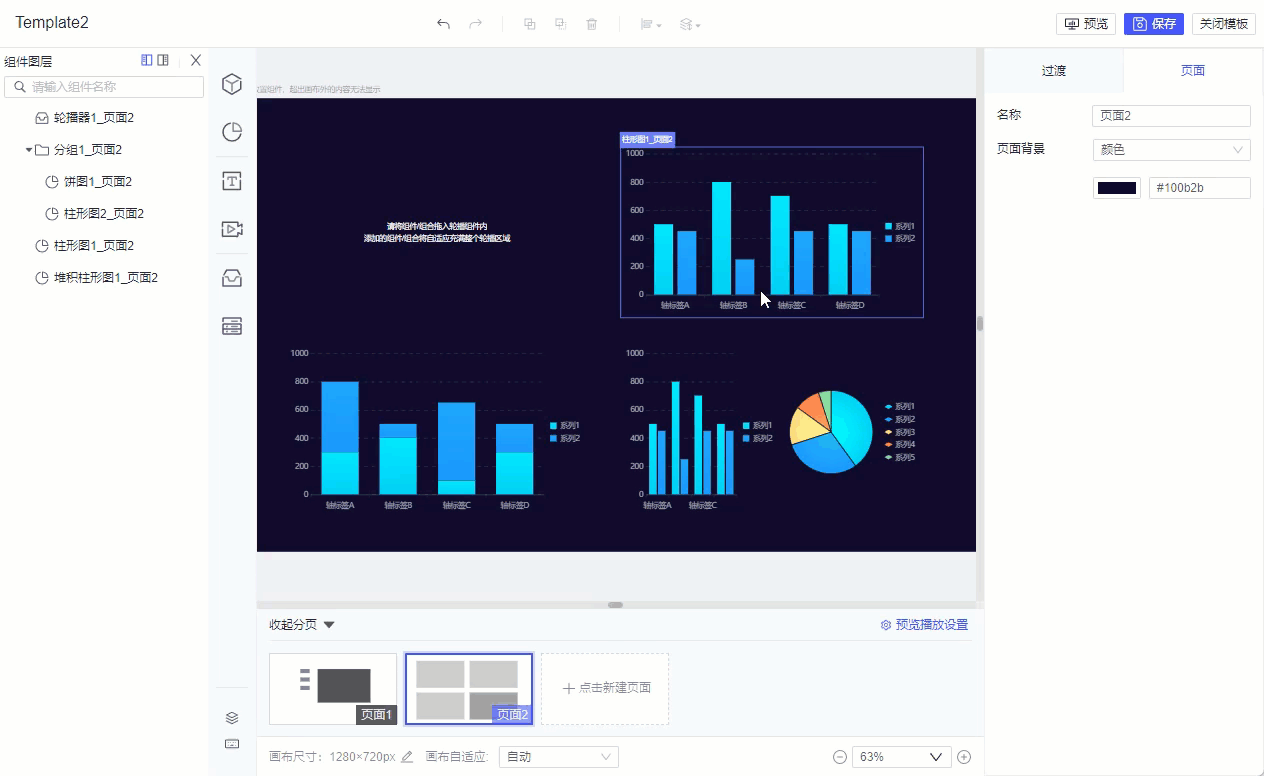This screenshot has width=1264, height=776.
Task: Click the 关闭模板 button
Action: pyautogui.click(x=1224, y=24)
